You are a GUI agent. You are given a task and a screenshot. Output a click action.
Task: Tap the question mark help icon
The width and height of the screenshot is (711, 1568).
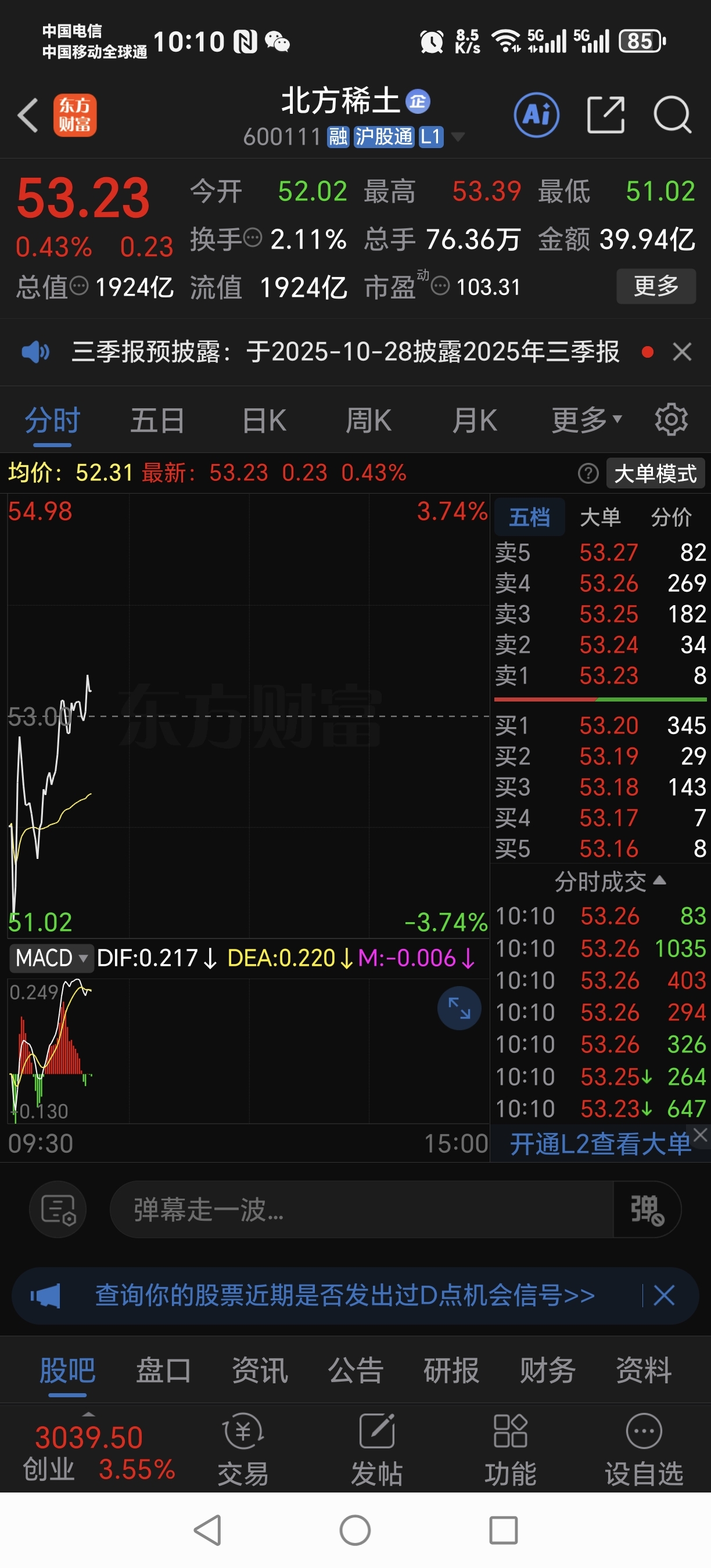point(588,473)
